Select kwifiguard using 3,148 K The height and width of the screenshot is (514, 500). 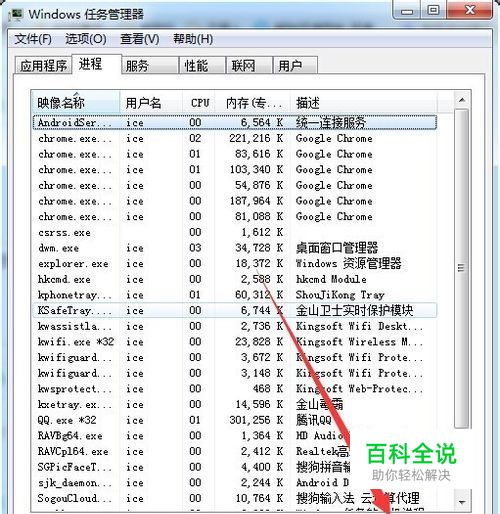[x=235, y=373]
